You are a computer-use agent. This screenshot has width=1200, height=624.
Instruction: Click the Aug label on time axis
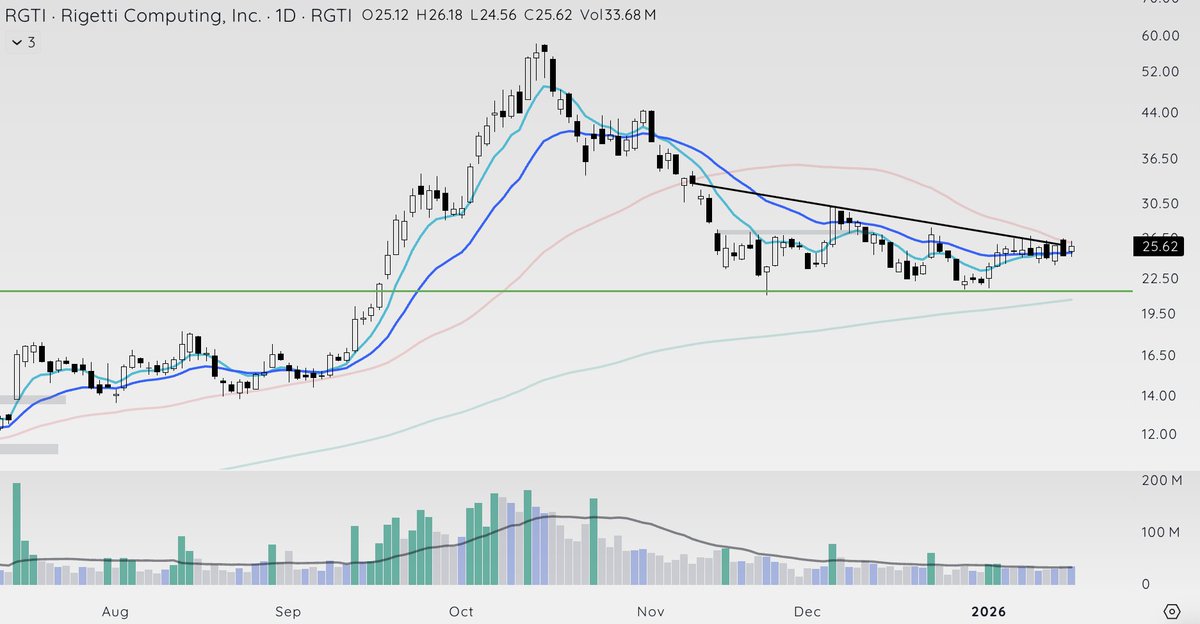[x=116, y=610]
